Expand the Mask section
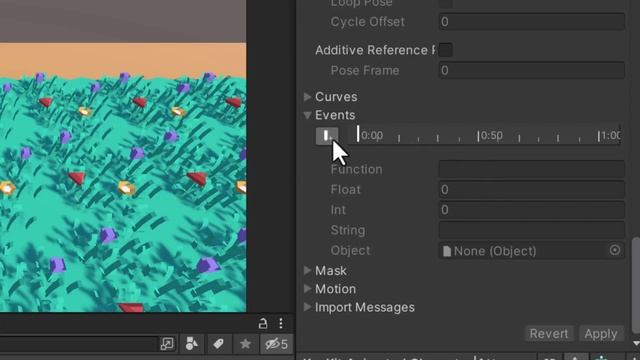This screenshot has width=640, height=360. 308,270
